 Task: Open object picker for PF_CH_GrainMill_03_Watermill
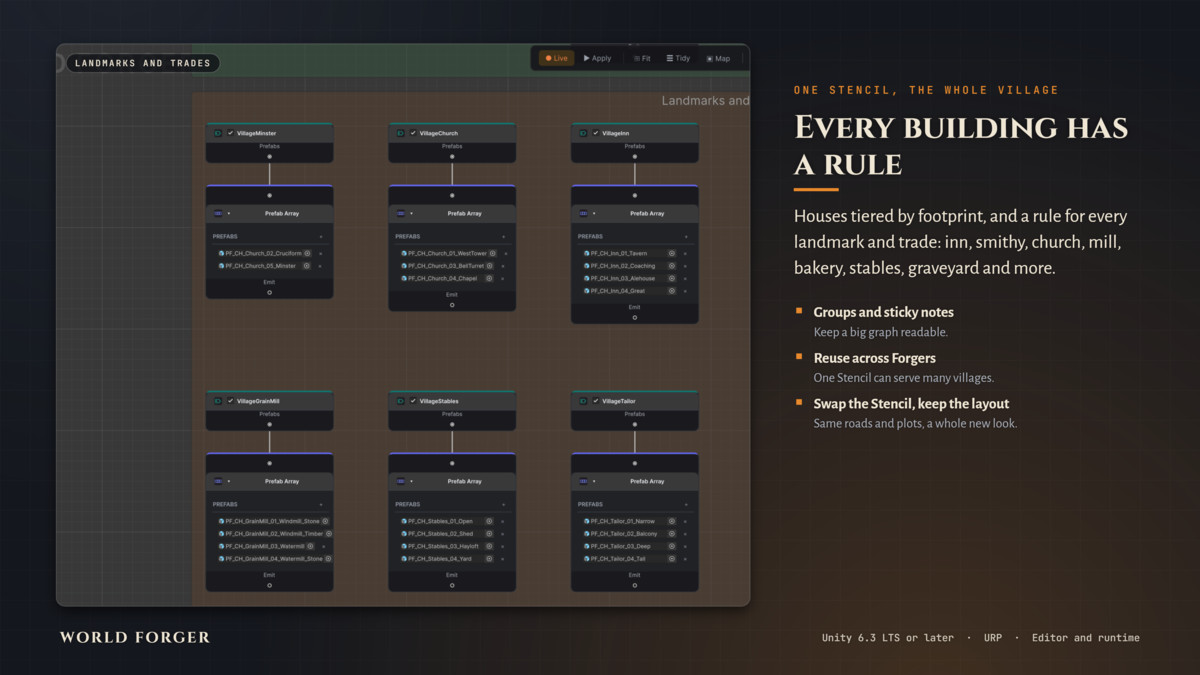point(310,546)
